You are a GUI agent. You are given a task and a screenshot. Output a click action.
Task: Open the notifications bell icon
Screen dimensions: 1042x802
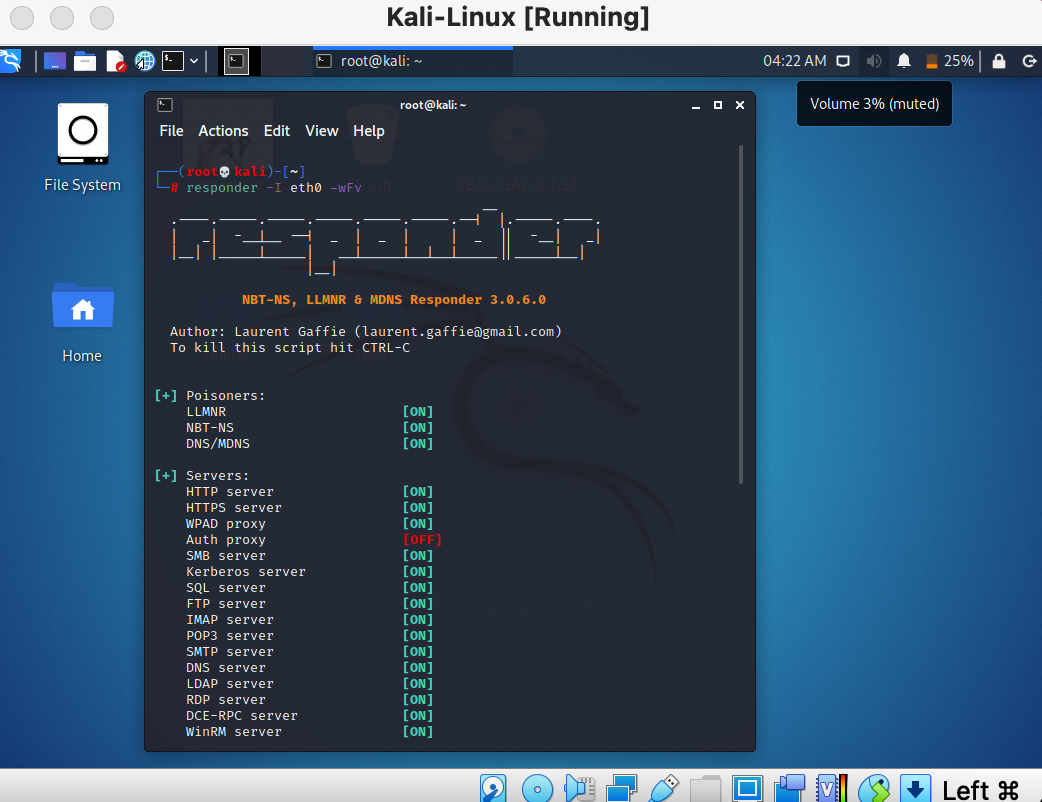point(904,61)
